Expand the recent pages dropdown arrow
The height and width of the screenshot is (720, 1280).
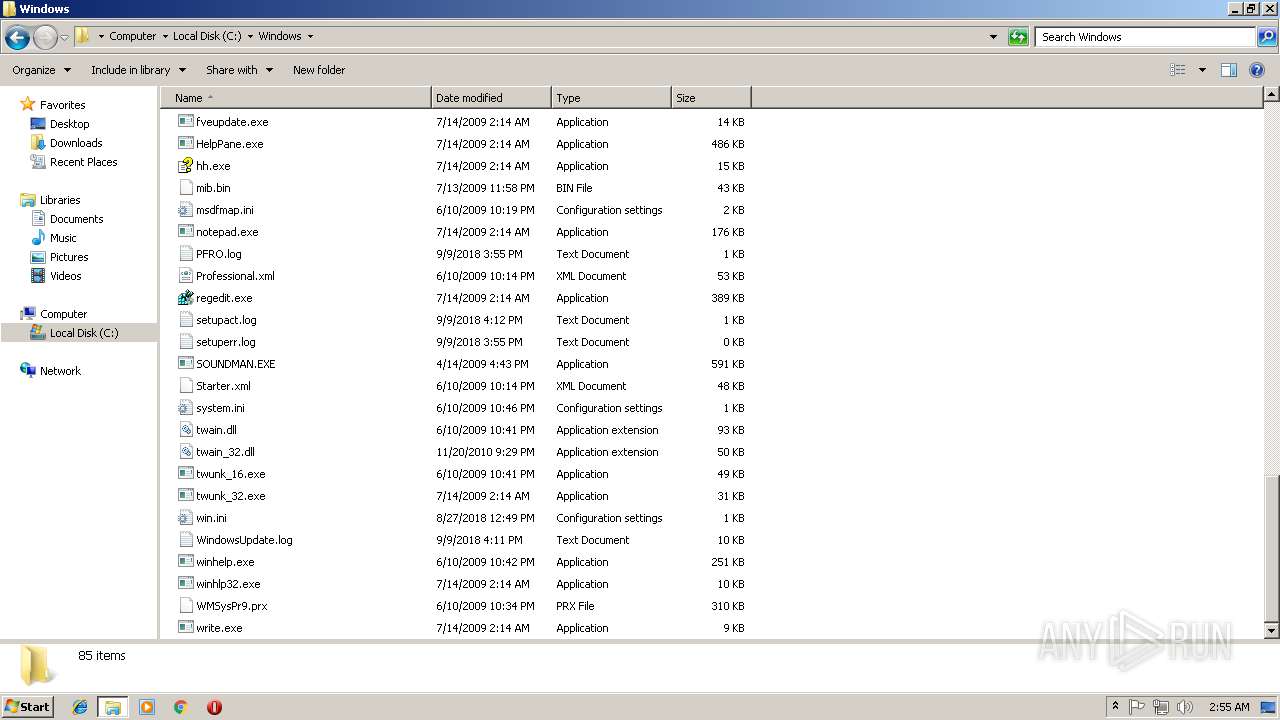click(65, 38)
